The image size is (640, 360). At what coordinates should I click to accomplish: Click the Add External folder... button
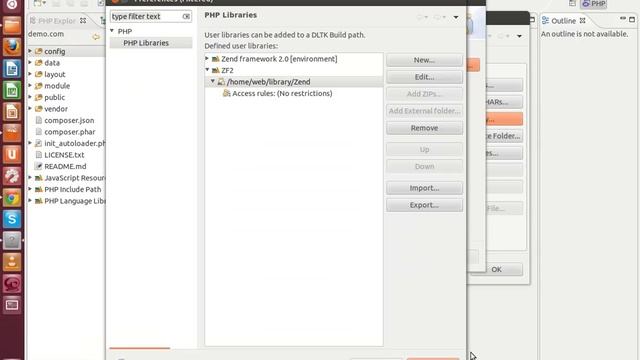[x=424, y=111]
